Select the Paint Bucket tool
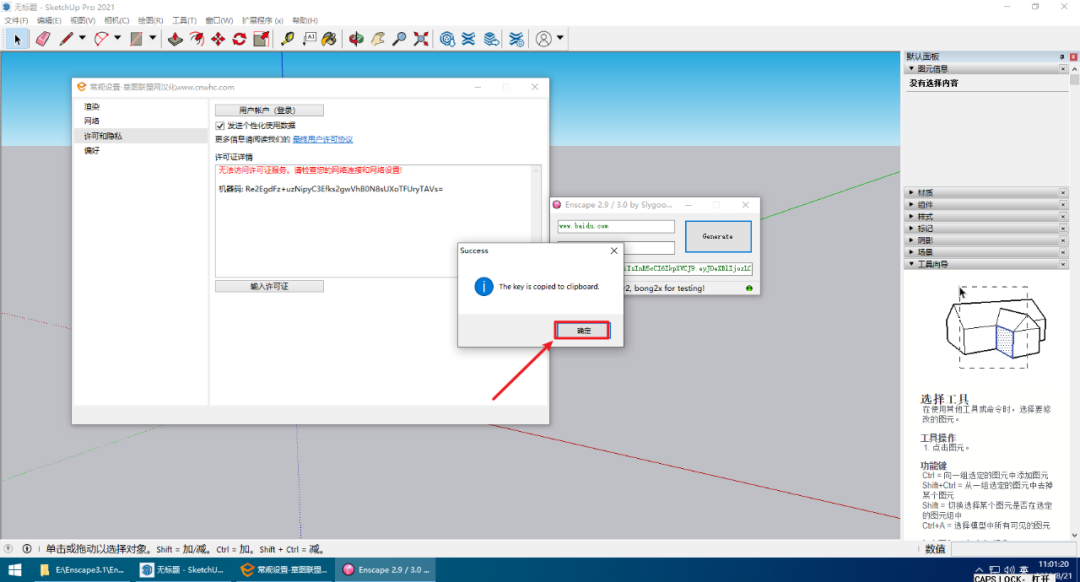1080x582 pixels. click(329, 39)
